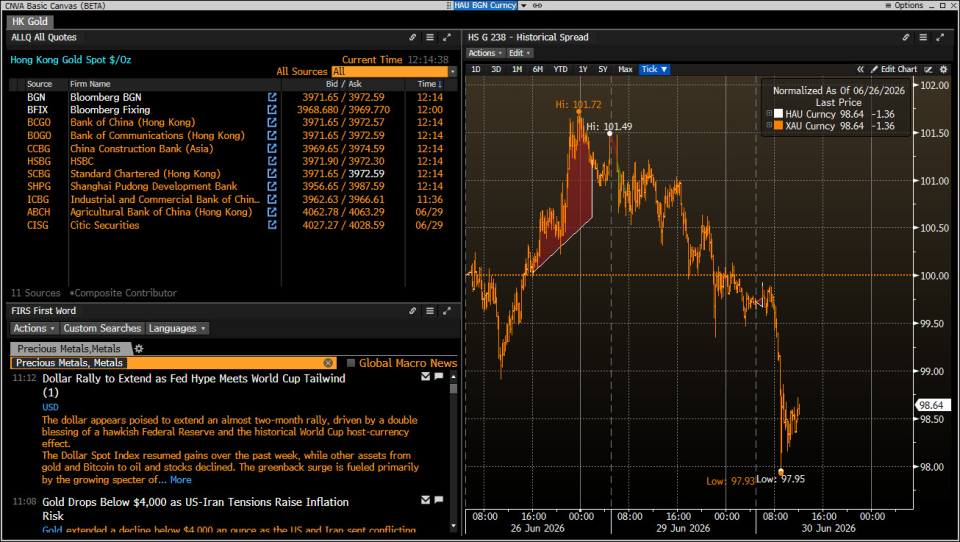The image size is (960, 542).
Task: Open hamburger menu in Historical Spread panel
Action: click(923, 37)
